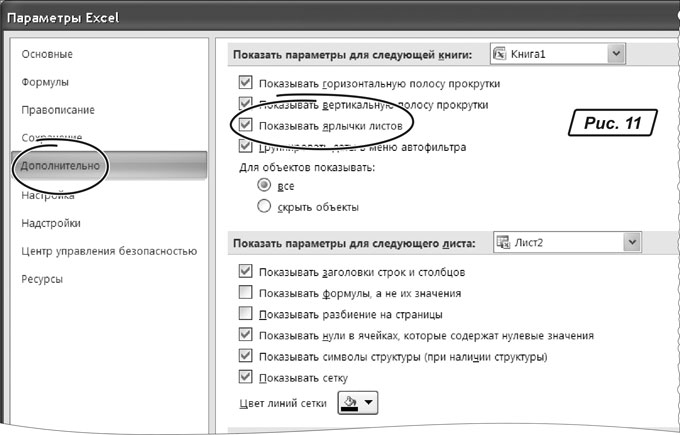Go to Центр управления безопасностью
This screenshot has height=435, width=680.
coord(106,251)
